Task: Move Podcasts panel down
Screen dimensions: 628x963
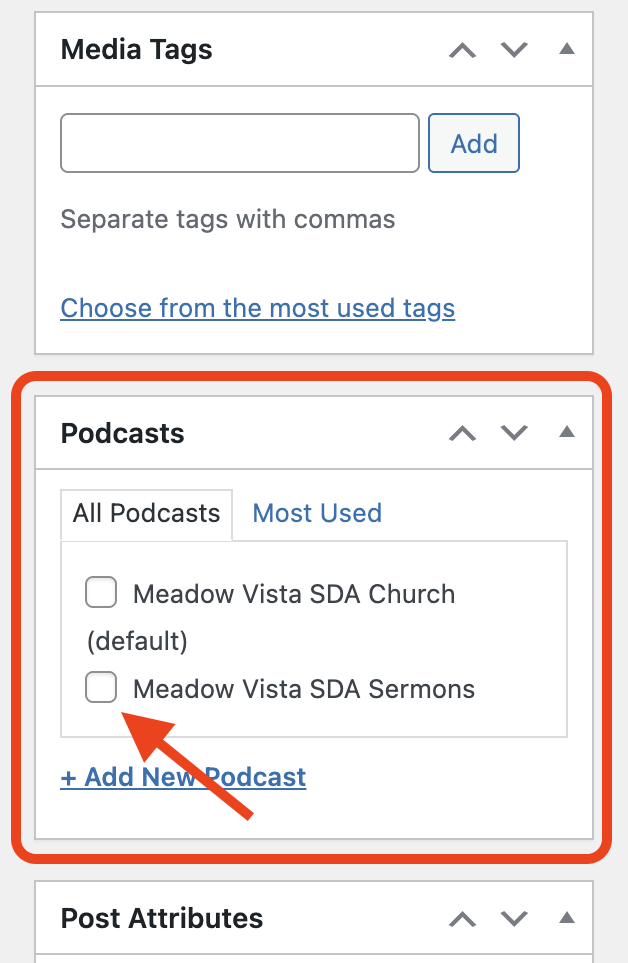Action: (514, 433)
